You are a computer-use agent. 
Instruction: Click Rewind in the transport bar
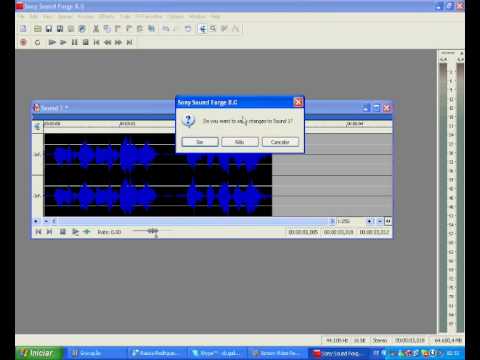pos(108,42)
